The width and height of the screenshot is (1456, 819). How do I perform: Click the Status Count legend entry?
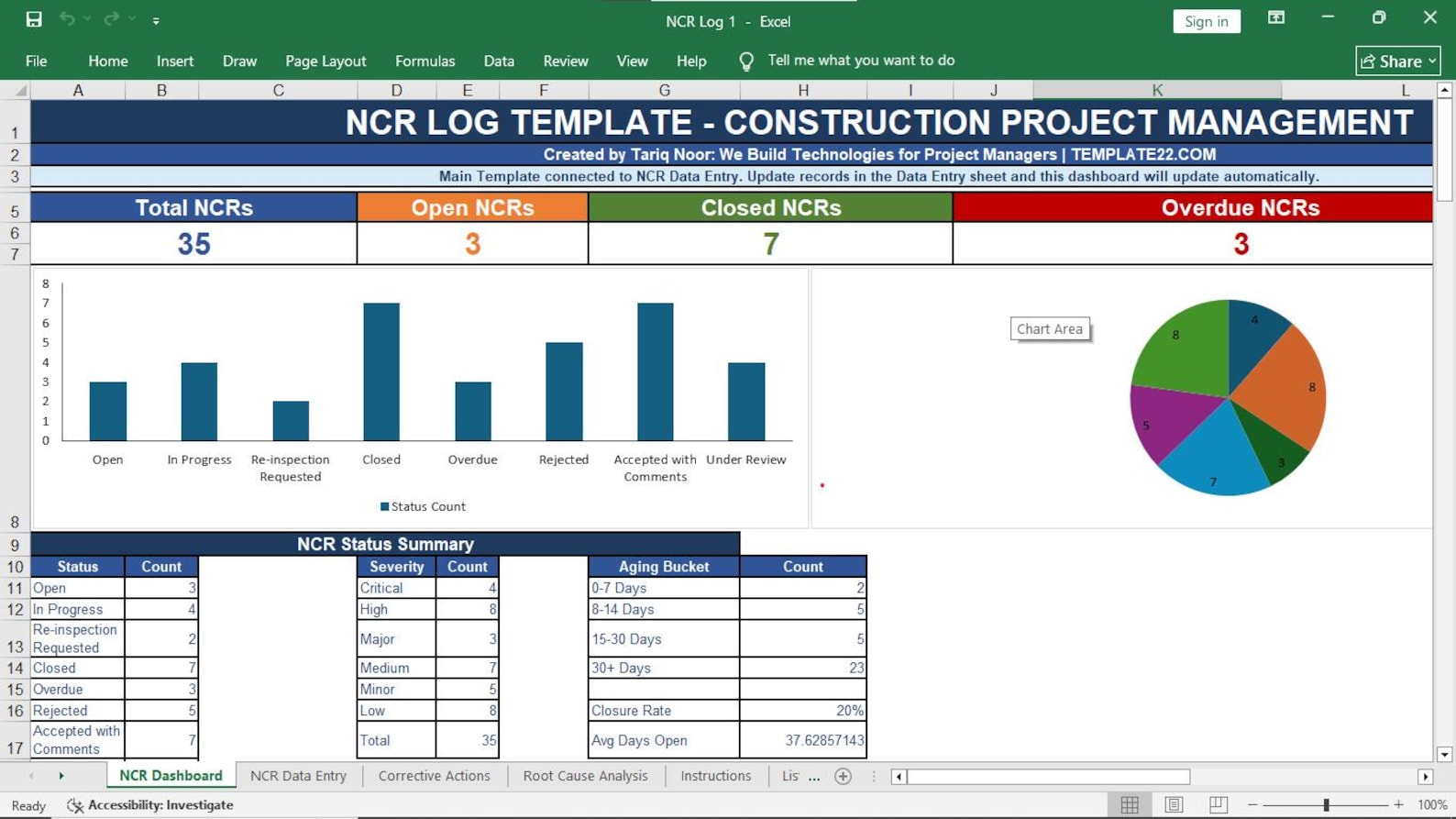423,506
